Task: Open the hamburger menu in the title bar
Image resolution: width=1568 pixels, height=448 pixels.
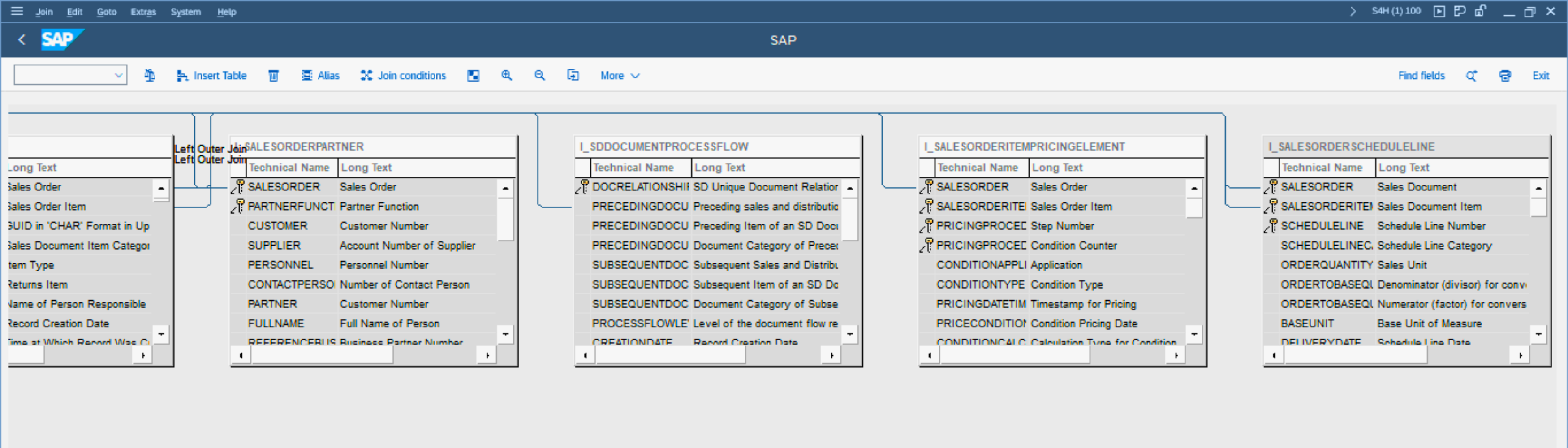Action: coord(17,11)
